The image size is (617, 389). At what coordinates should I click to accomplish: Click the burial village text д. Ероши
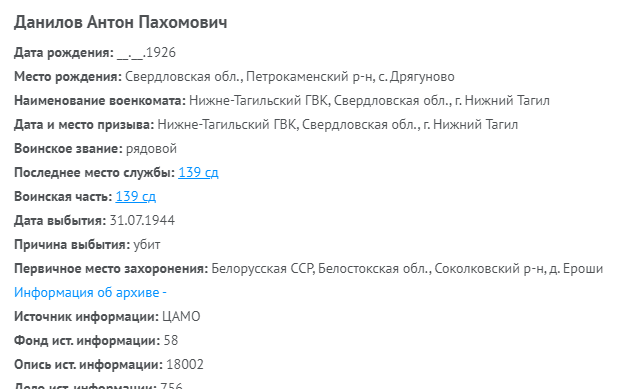pyautogui.click(x=576, y=268)
